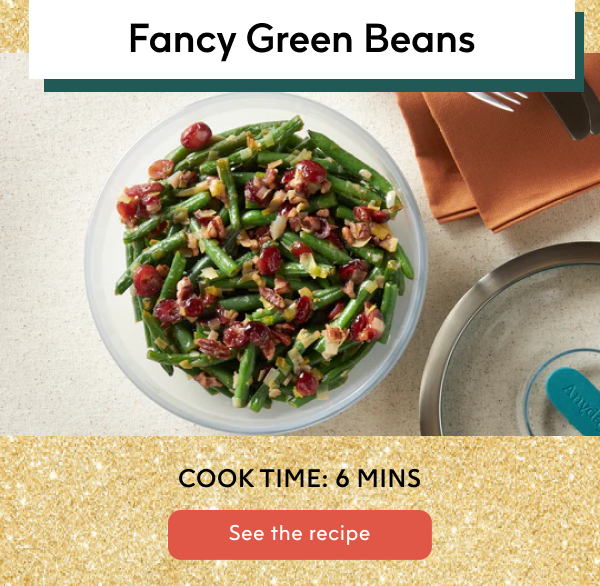Open the See the recipe button
The height and width of the screenshot is (586, 600).
pos(300,534)
